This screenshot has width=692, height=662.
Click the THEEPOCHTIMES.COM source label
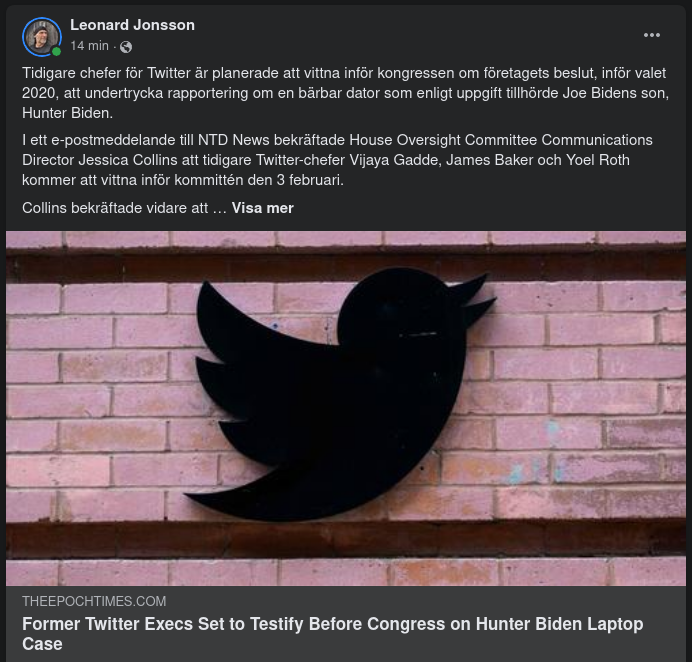click(x=94, y=601)
